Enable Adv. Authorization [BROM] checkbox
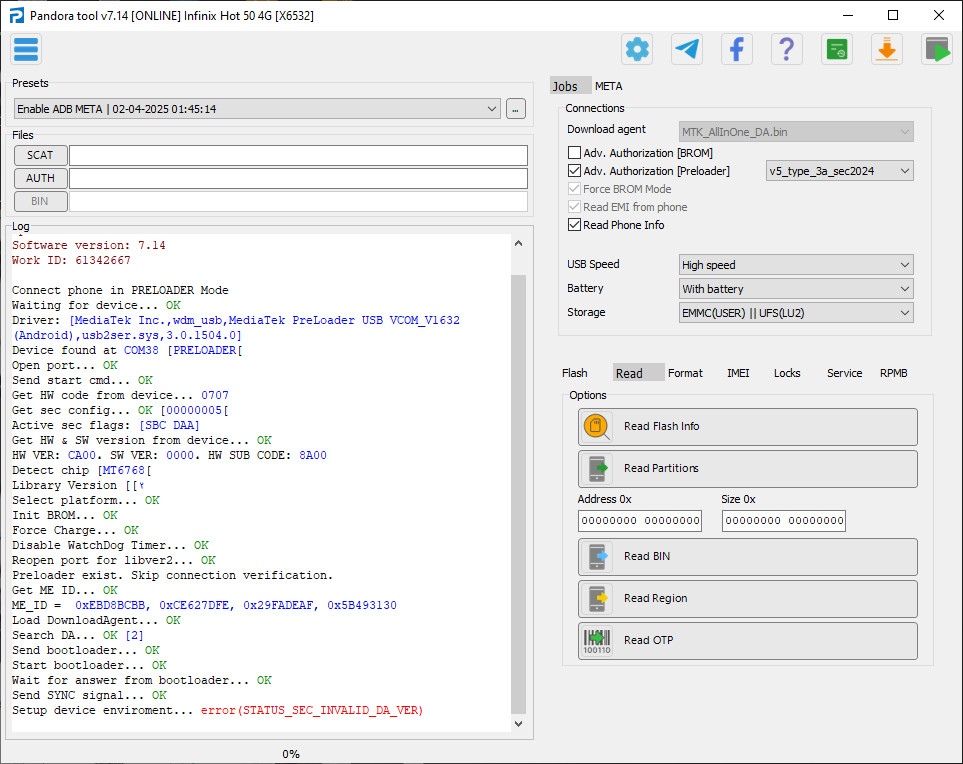963x764 pixels. click(574, 153)
